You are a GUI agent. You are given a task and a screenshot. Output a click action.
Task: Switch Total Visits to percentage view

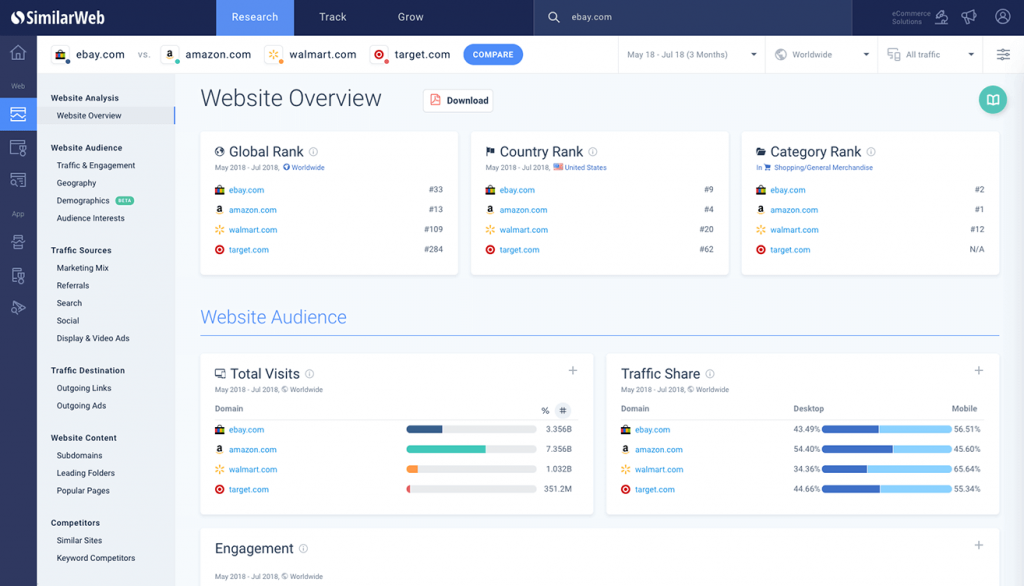(545, 410)
